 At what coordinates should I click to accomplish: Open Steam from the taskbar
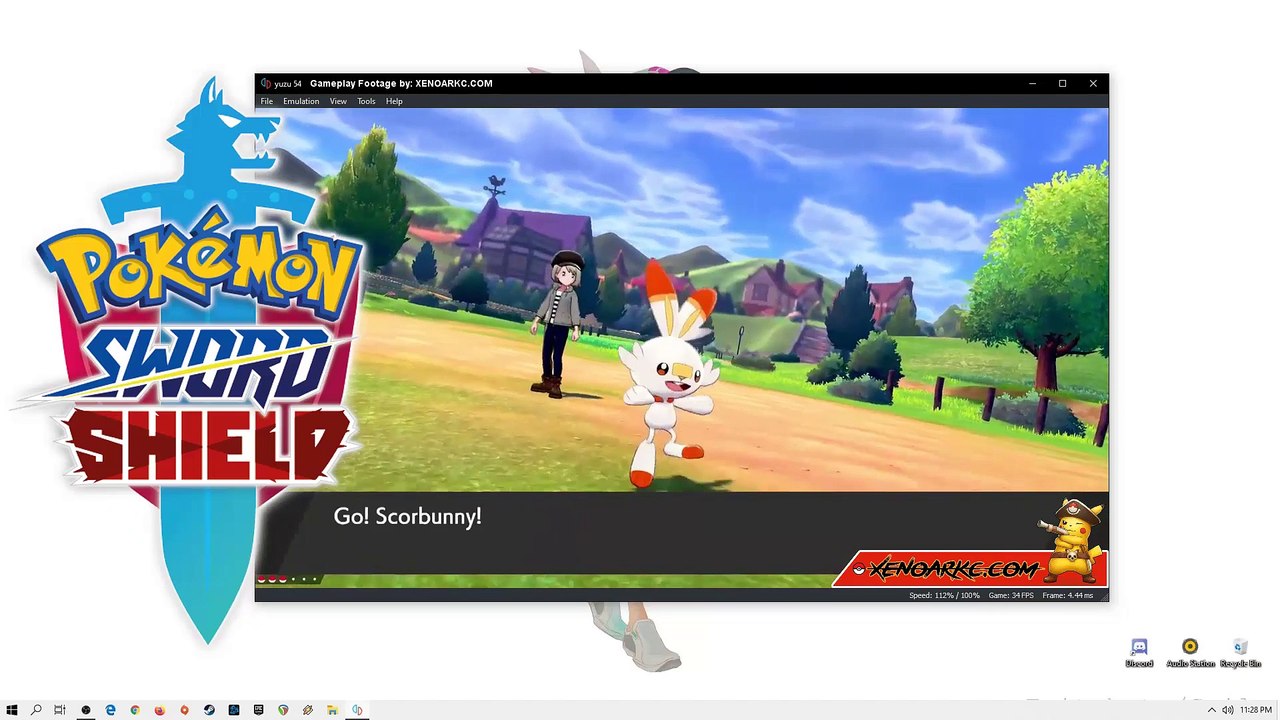(209, 710)
